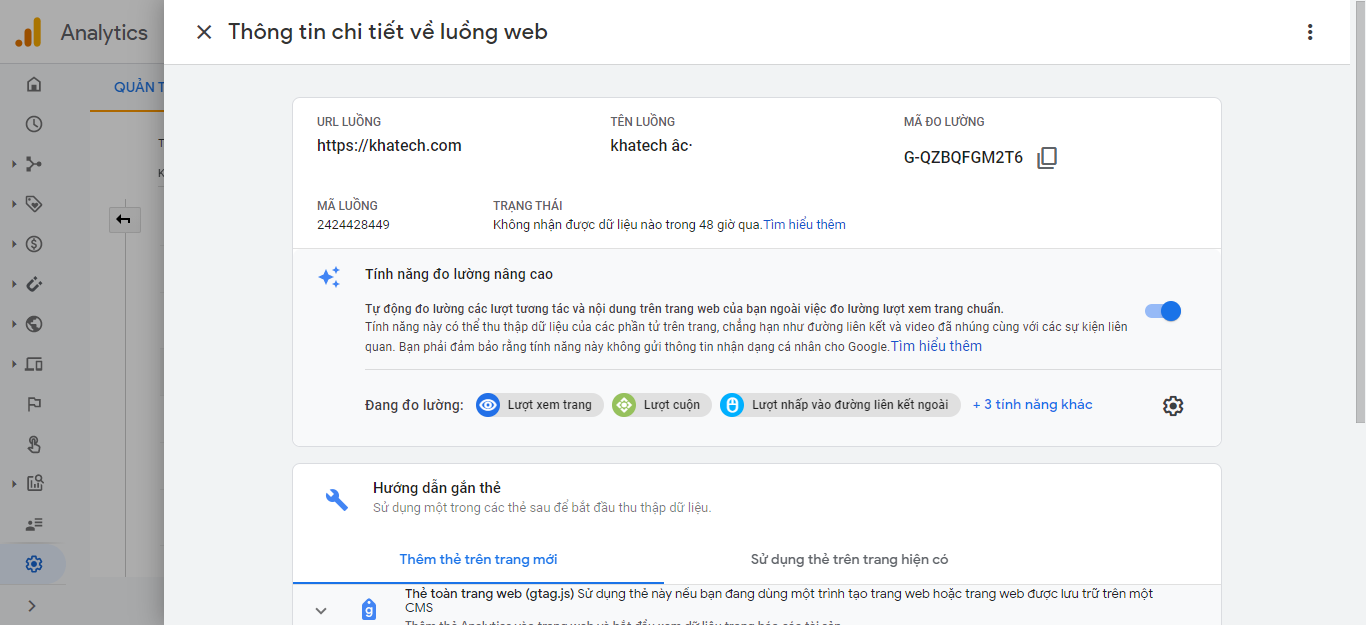The height and width of the screenshot is (625, 1366).
Task: Click the measurement ID text G-QZBQFGM2T6
Action: (x=963, y=158)
